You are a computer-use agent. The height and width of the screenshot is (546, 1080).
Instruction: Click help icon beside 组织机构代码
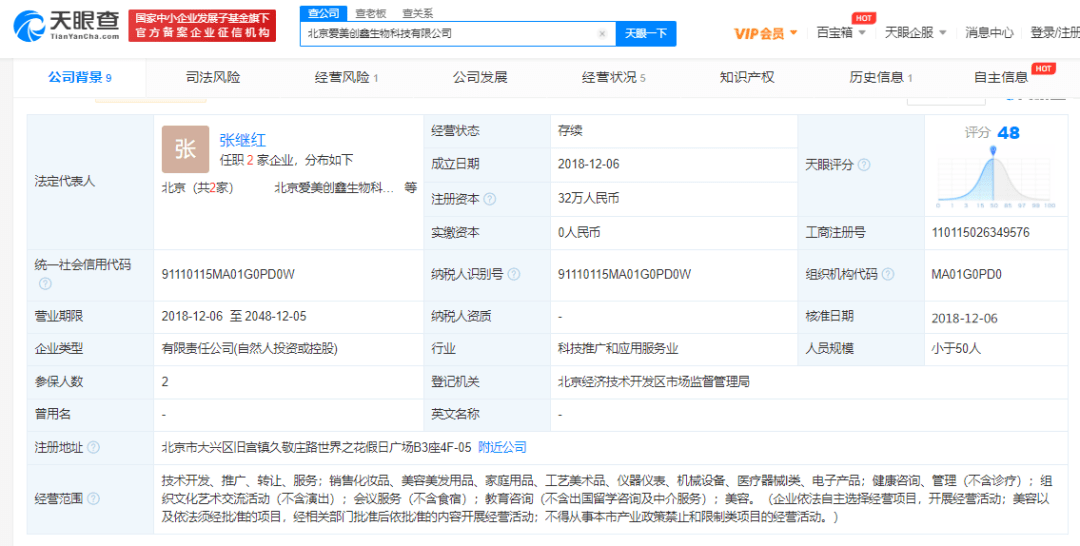point(888,275)
